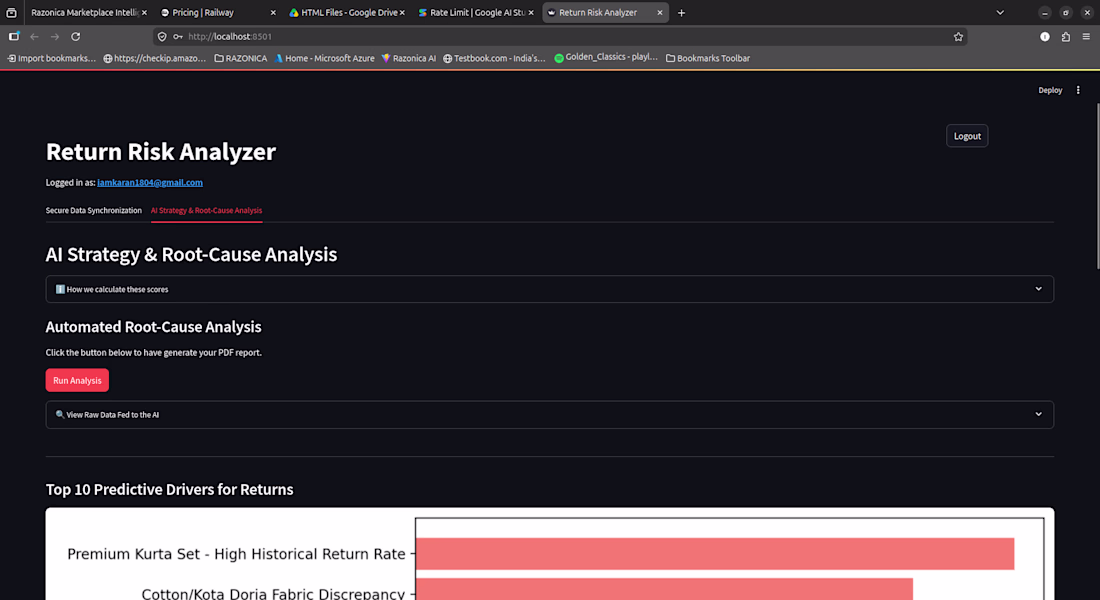Close the Rate Limit Google AI Studio tab
Image resolution: width=1100 pixels, height=600 pixels.
point(530,13)
